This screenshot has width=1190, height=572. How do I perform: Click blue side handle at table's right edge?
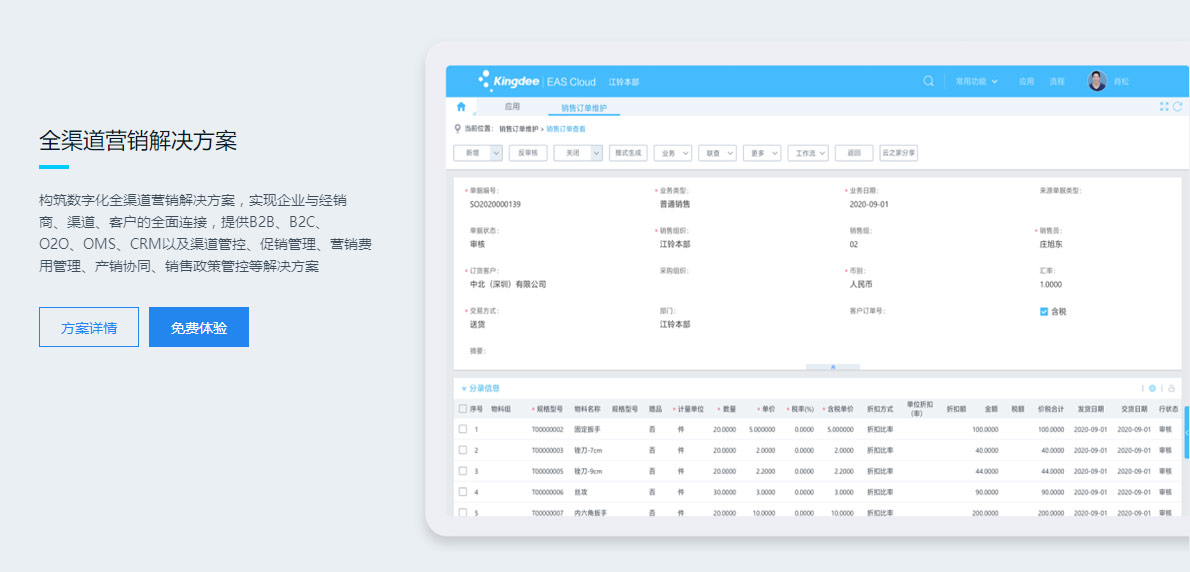[1186, 432]
